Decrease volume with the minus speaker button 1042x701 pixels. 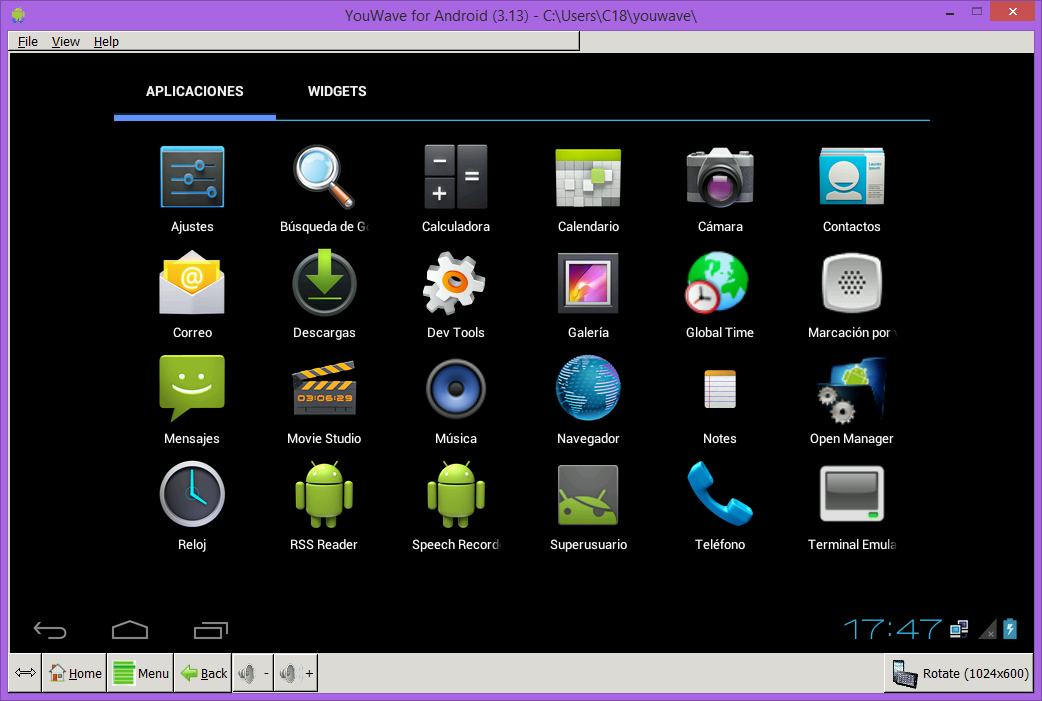[252, 673]
